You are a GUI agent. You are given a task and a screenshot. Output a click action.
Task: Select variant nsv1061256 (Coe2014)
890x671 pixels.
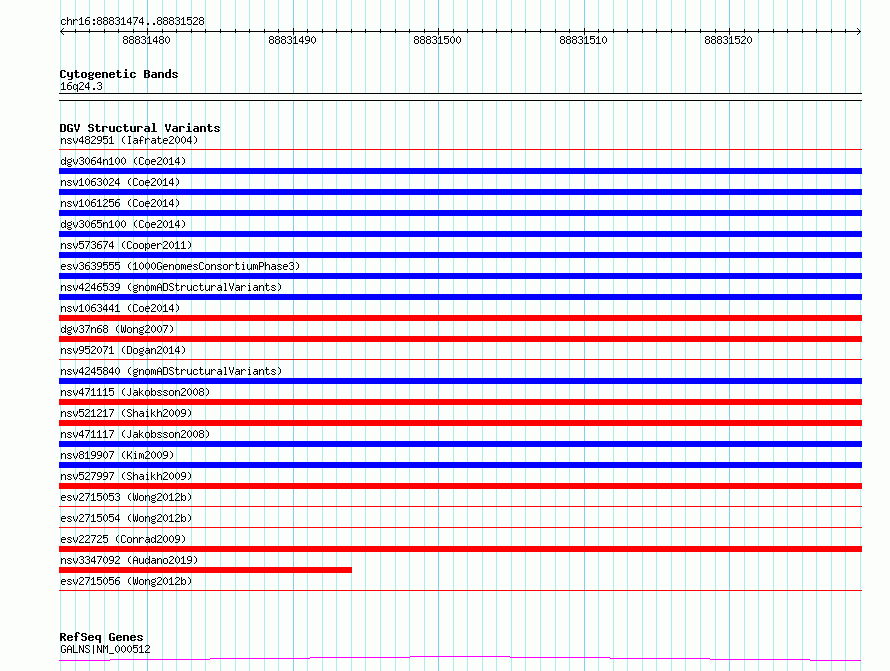point(120,203)
